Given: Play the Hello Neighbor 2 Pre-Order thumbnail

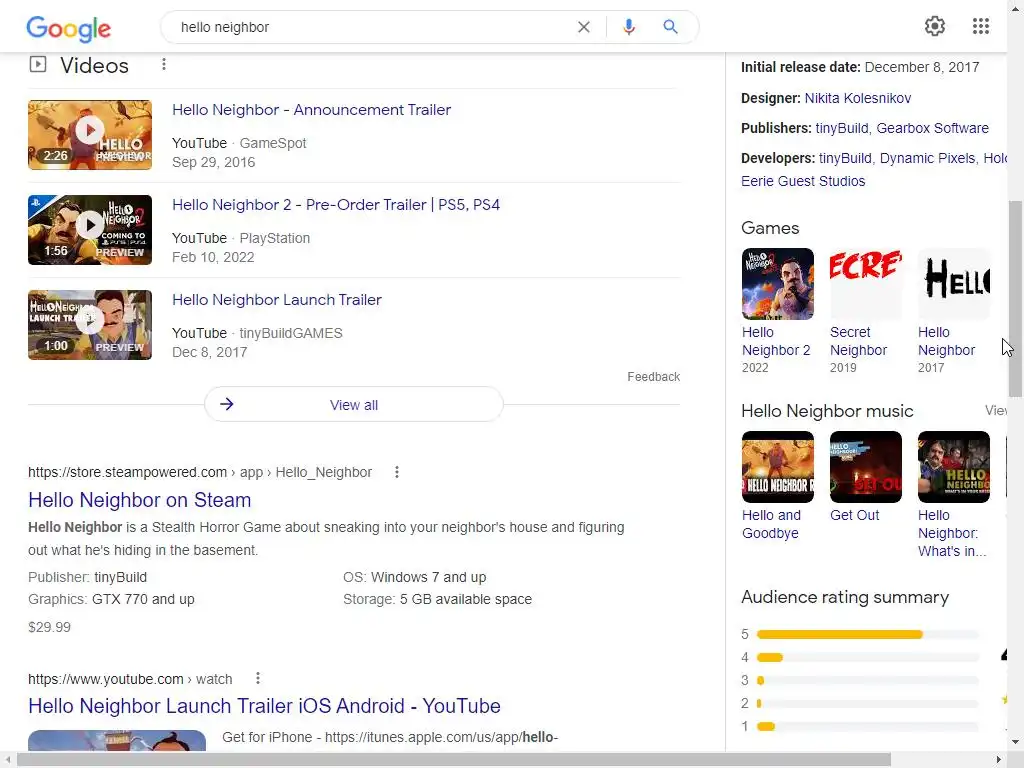Looking at the screenshot, I should [90, 230].
